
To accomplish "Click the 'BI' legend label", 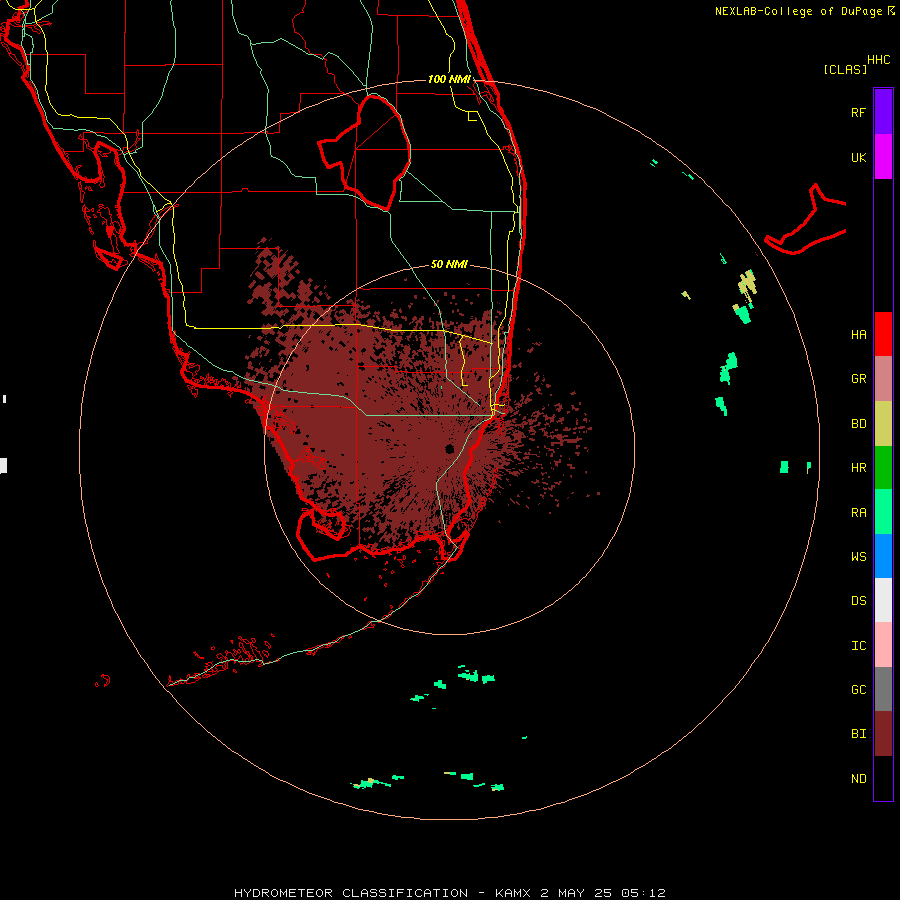I will coord(858,734).
